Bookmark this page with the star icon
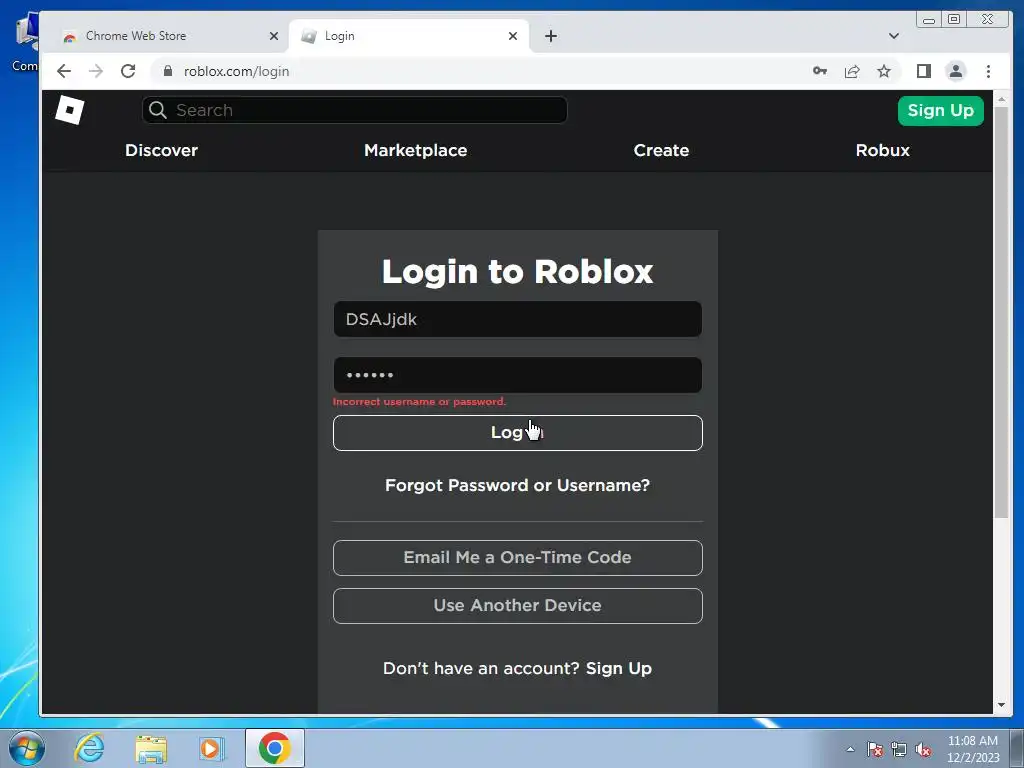This screenshot has height=768, width=1024. [x=884, y=71]
